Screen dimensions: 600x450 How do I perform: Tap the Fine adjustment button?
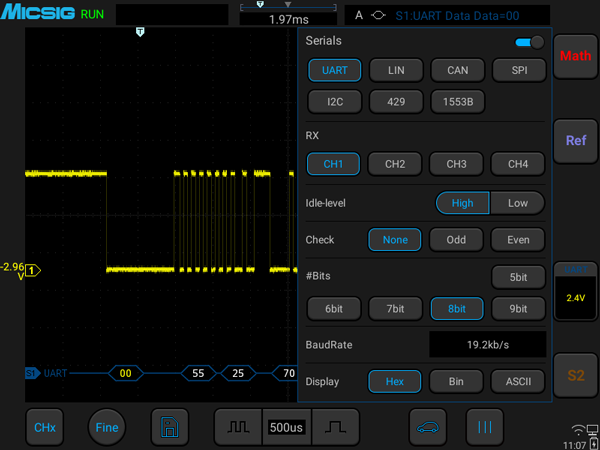click(x=107, y=427)
